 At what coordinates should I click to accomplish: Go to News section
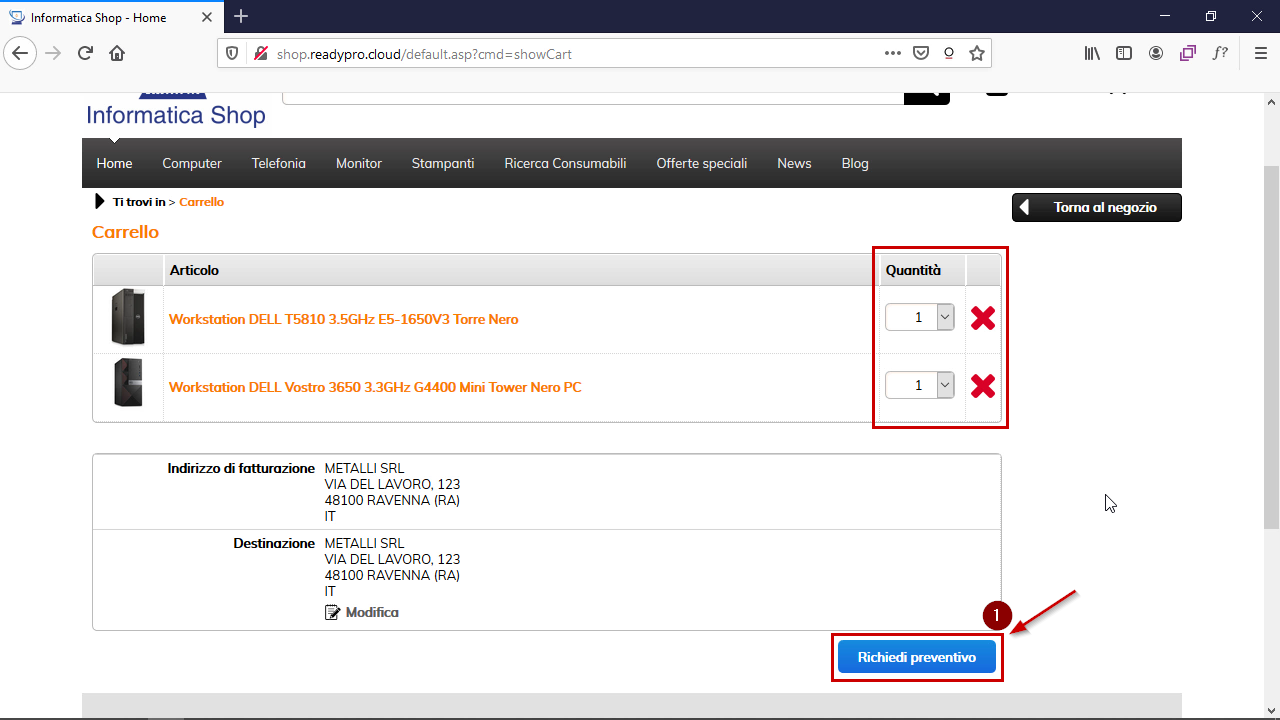794,163
